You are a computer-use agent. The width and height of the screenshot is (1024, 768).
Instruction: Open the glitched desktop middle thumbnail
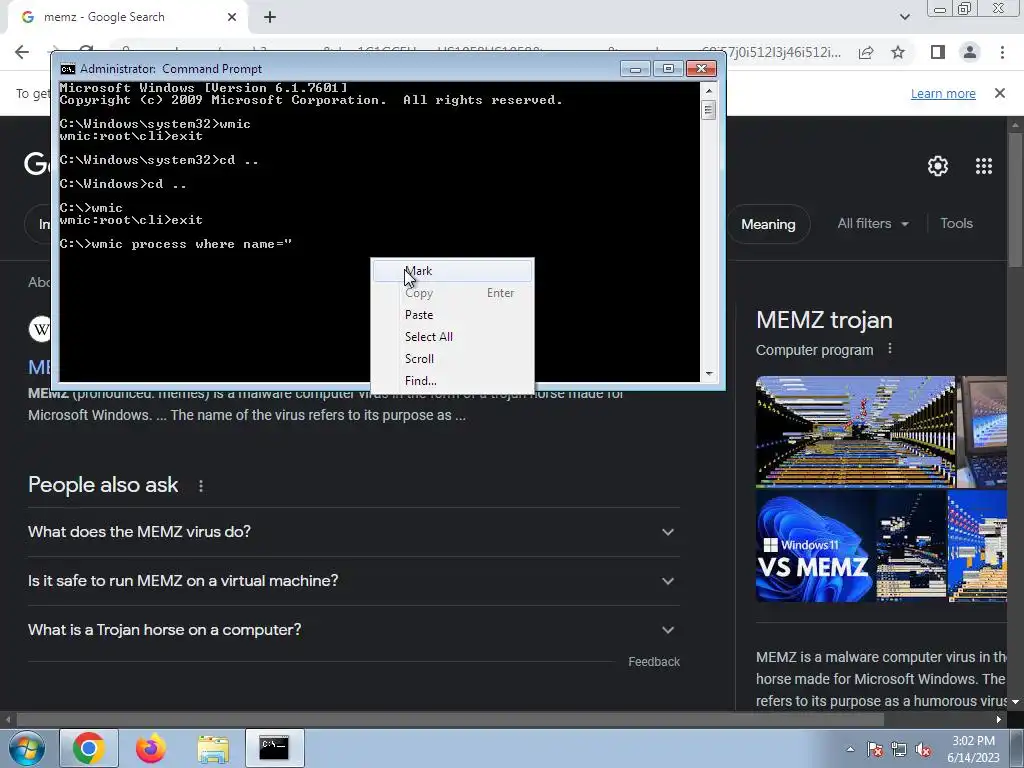tap(911, 546)
